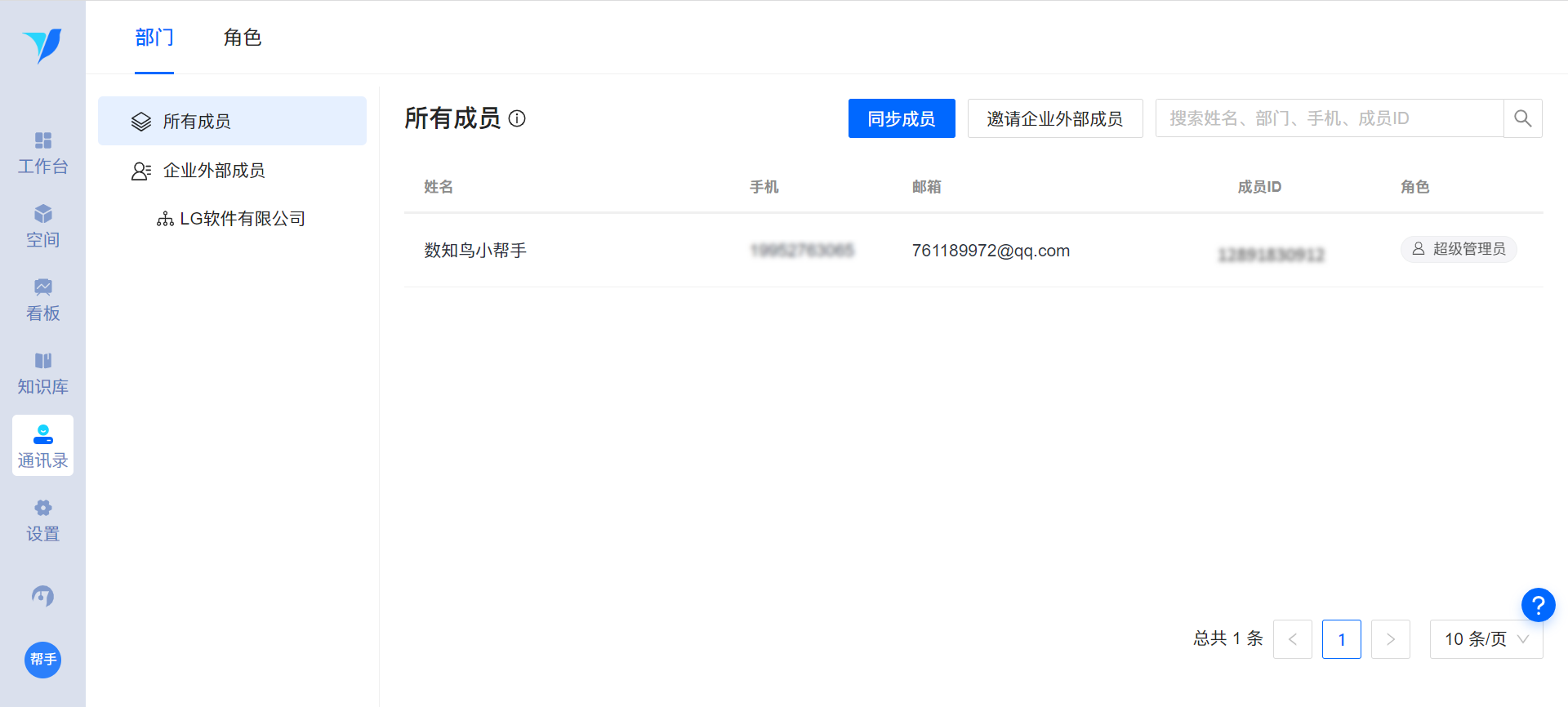Select 所有成员 in the left list
Viewport: 1568px width, 707px height.
pyautogui.click(x=232, y=121)
